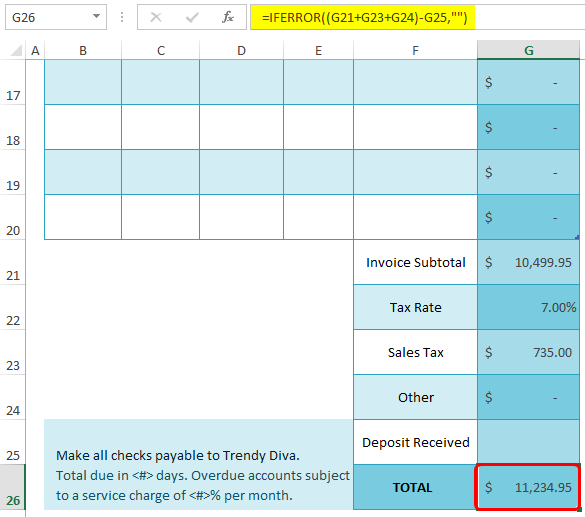Image resolution: width=585 pixels, height=517 pixels.
Task: Select row 17 header
Action: [13, 82]
